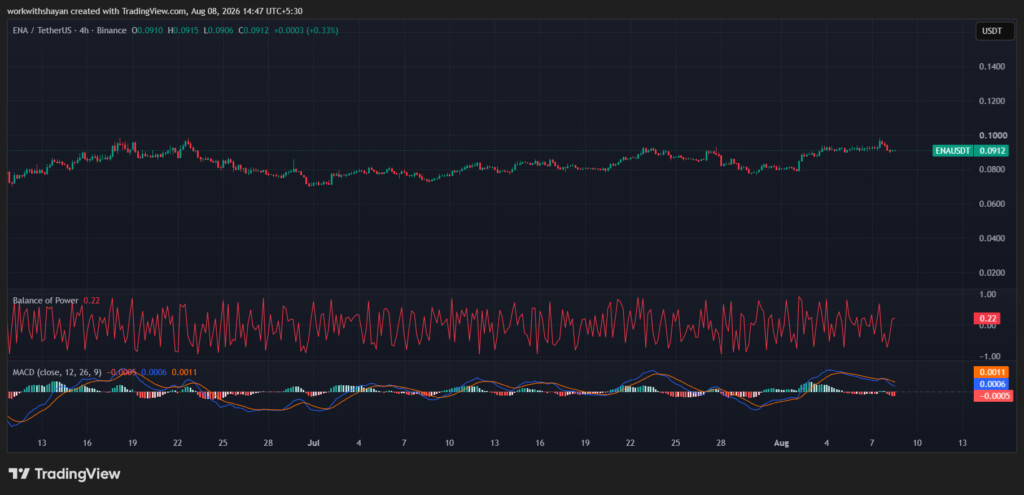Click the -1.00 Balance of Power axis label

[987, 356]
